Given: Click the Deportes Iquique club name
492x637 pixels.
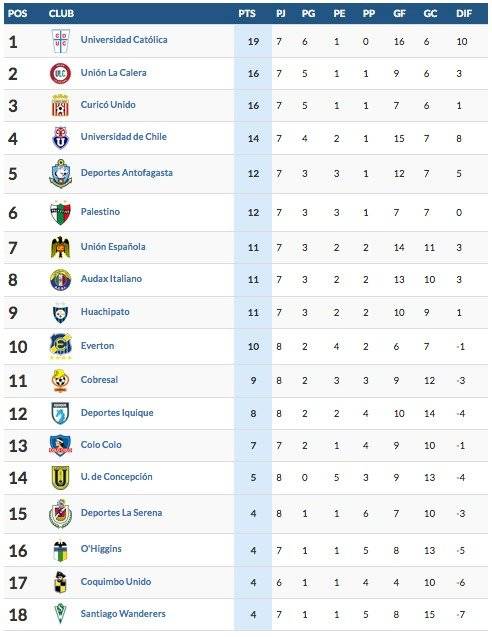Looking at the screenshot, I should (117, 413).
